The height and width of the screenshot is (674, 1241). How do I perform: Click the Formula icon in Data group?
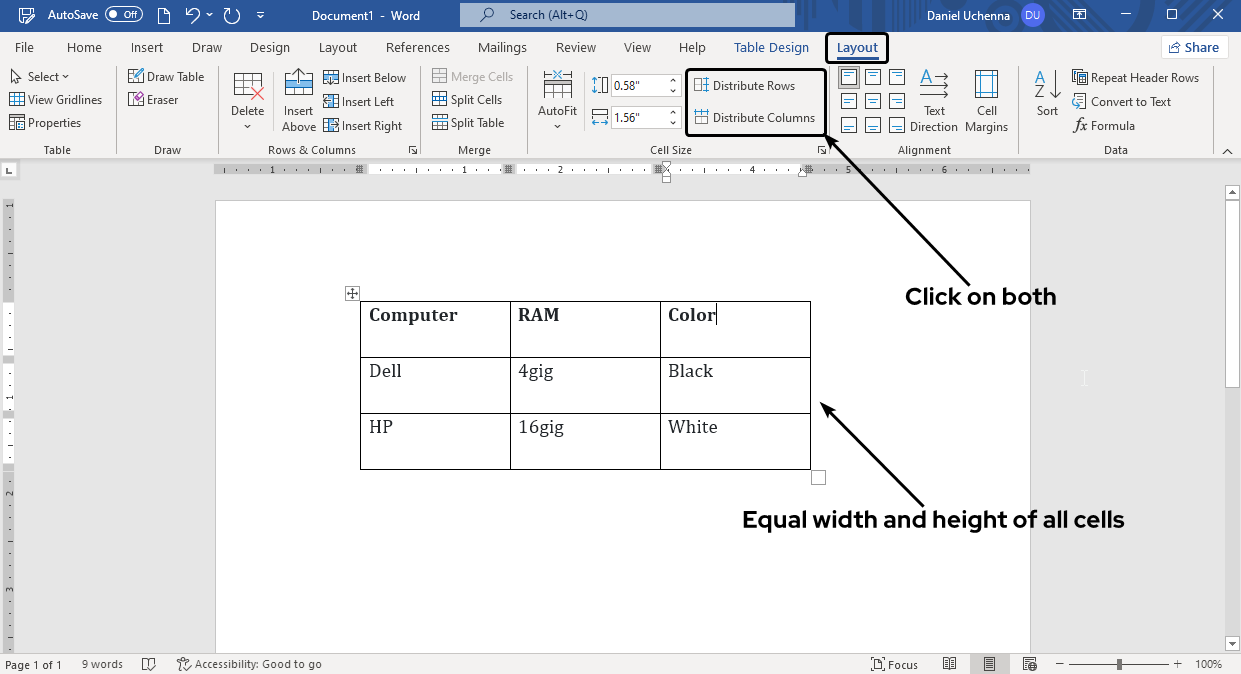tap(1104, 126)
